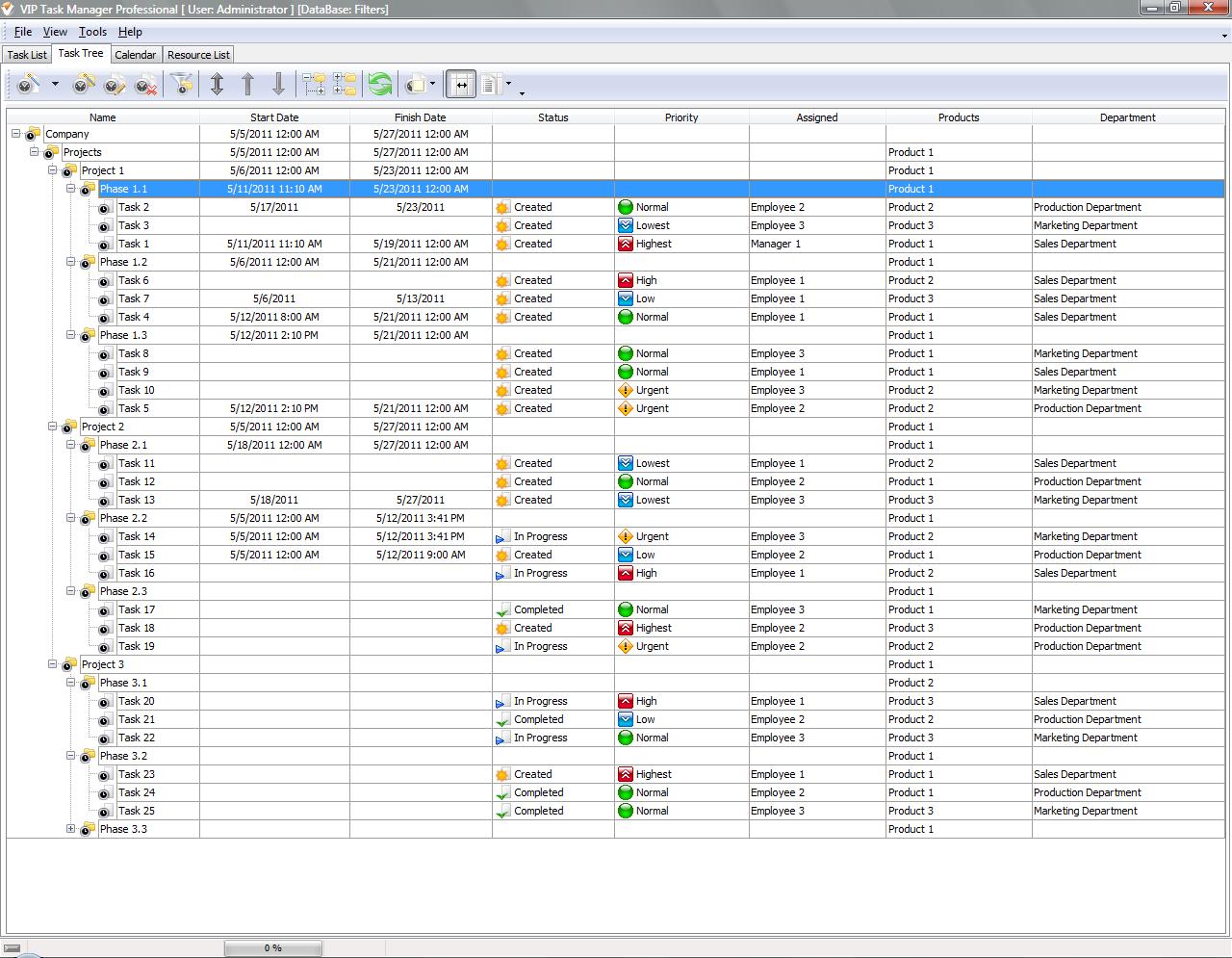The width and height of the screenshot is (1232, 958).
Task: Click the double-headed vertical arrow icon
Action: click(x=217, y=85)
